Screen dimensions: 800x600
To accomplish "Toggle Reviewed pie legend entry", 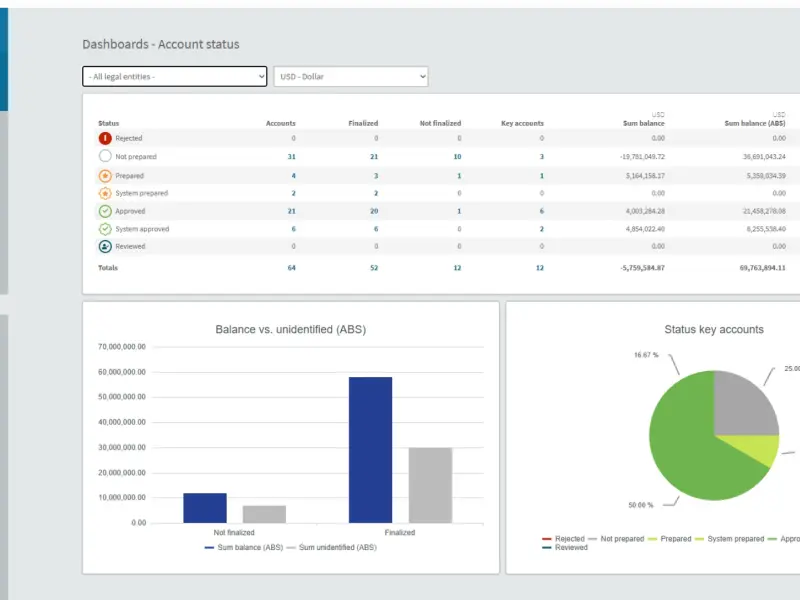I will 565,547.
